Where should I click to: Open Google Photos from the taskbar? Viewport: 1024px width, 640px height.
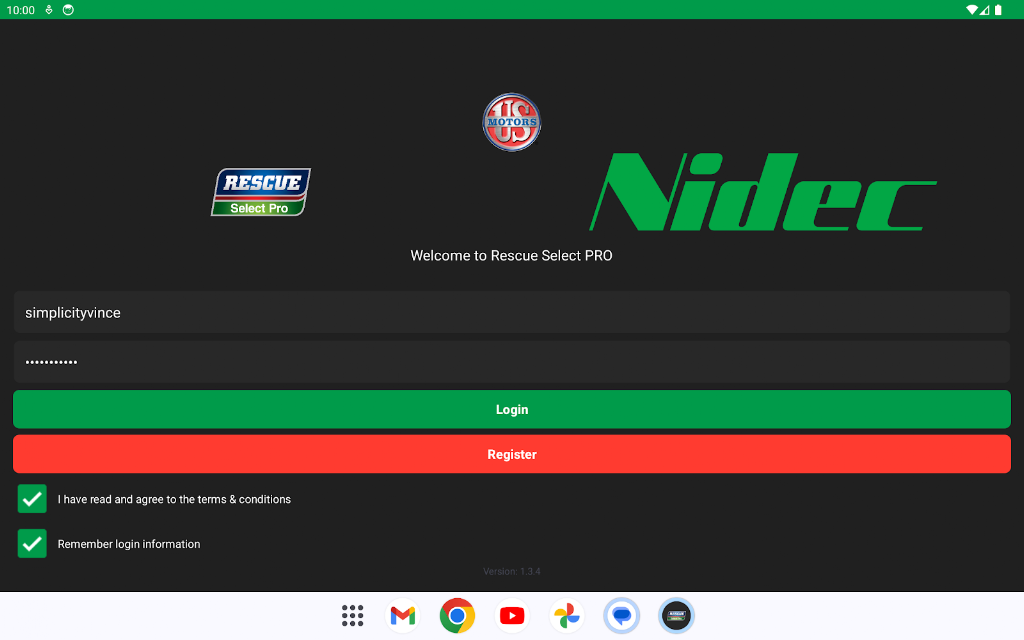coord(566,615)
